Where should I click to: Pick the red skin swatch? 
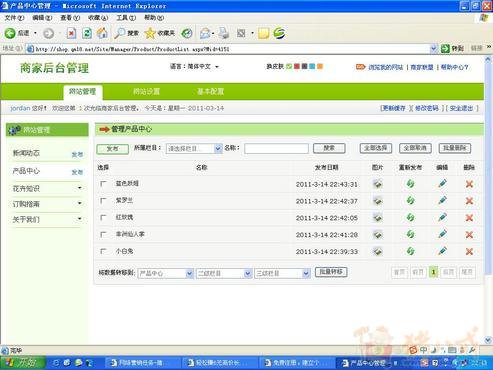tap(296, 66)
